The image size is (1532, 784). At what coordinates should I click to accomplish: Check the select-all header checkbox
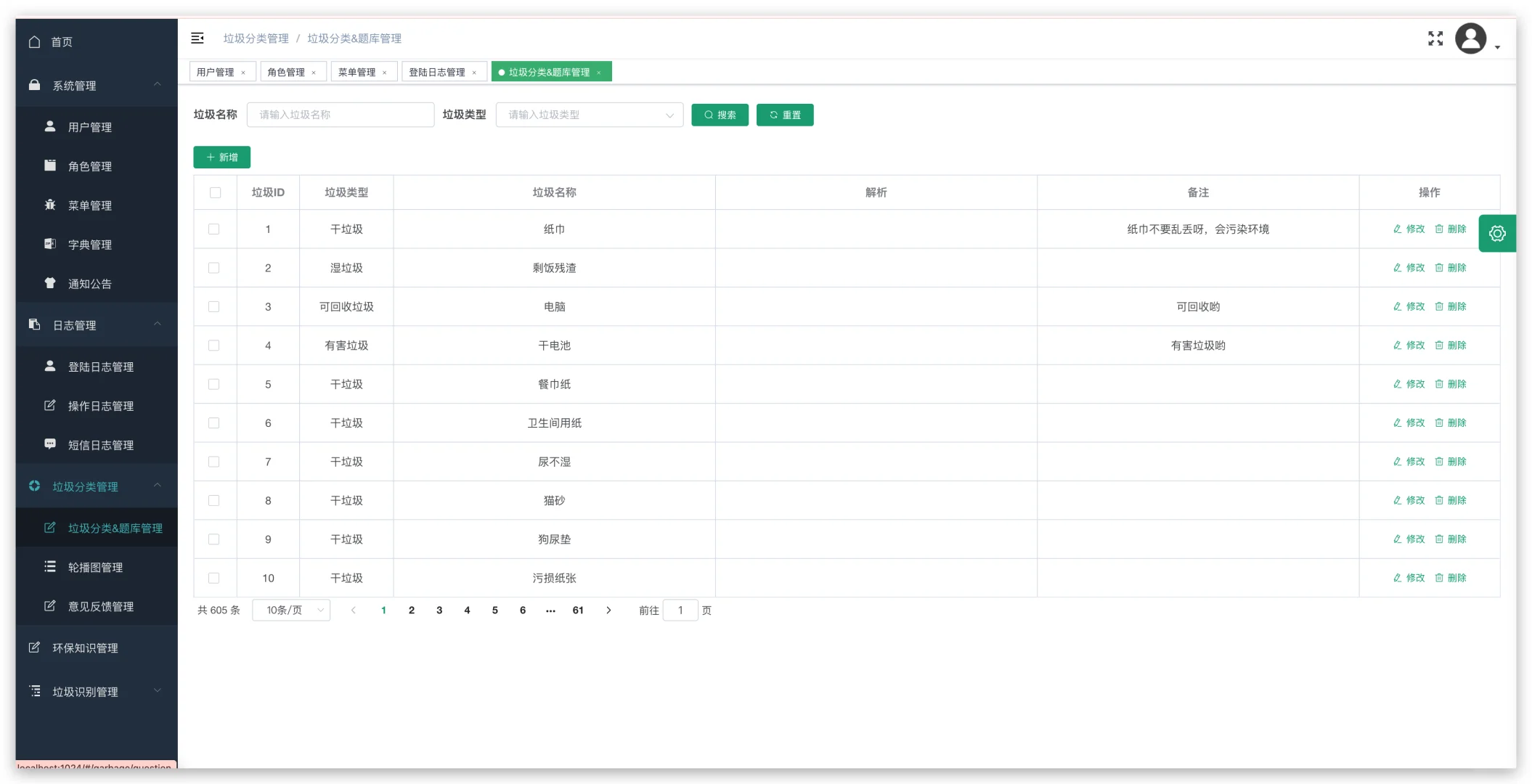pyautogui.click(x=215, y=192)
